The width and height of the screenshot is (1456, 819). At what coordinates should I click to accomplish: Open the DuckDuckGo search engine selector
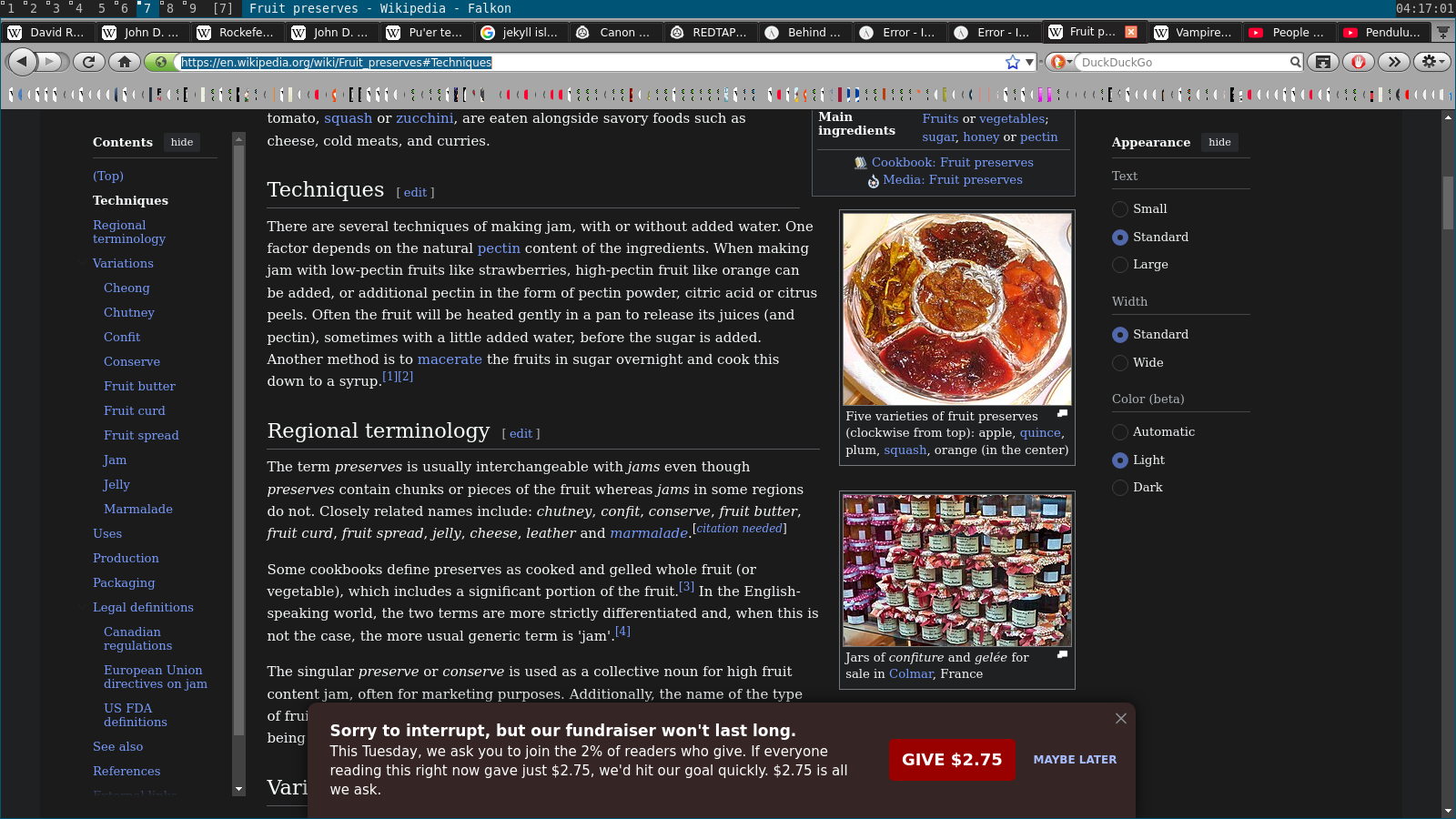point(1060,62)
